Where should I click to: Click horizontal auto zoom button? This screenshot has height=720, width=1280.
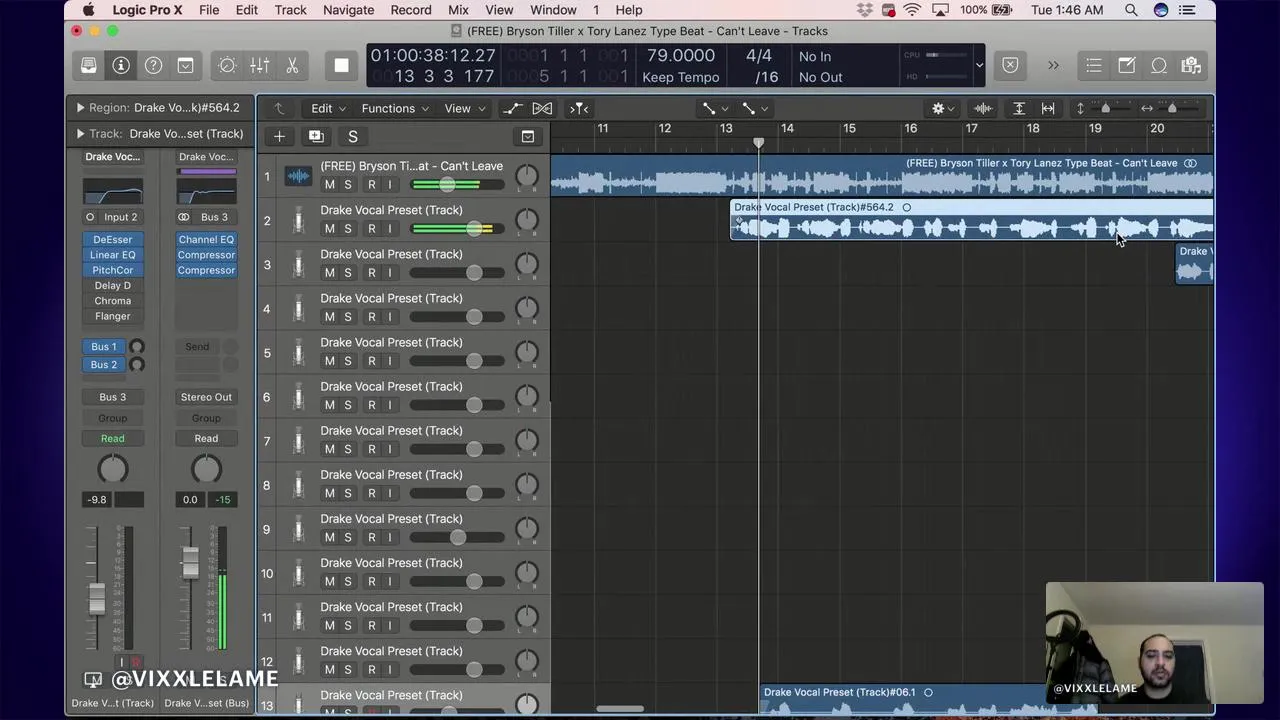pos(1048,108)
